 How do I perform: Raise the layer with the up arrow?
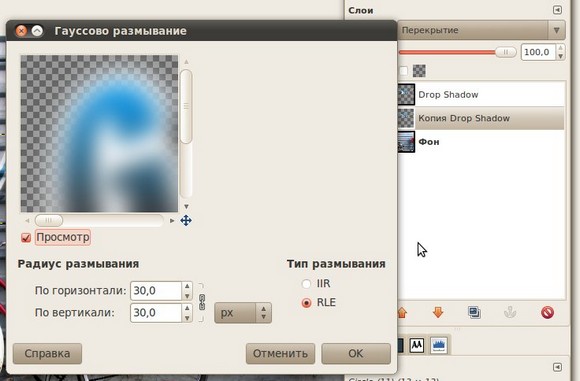(x=402, y=313)
